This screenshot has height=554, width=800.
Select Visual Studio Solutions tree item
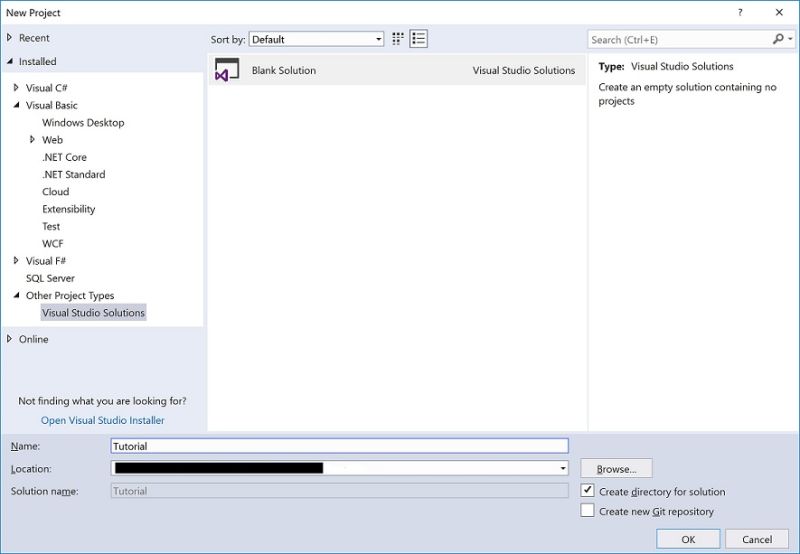[x=93, y=313]
